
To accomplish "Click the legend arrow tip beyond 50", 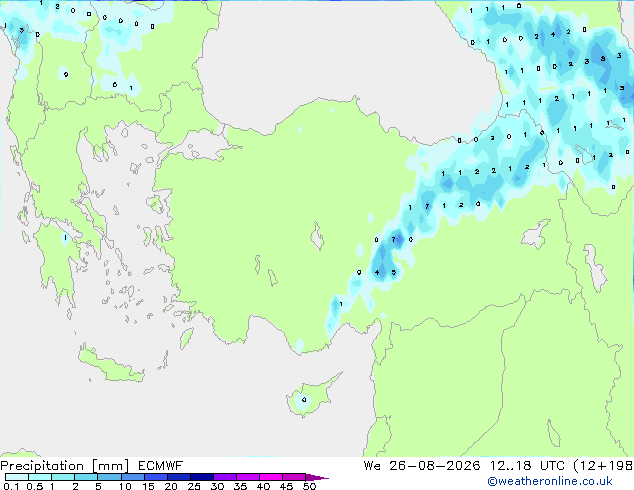I will (x=317, y=477).
